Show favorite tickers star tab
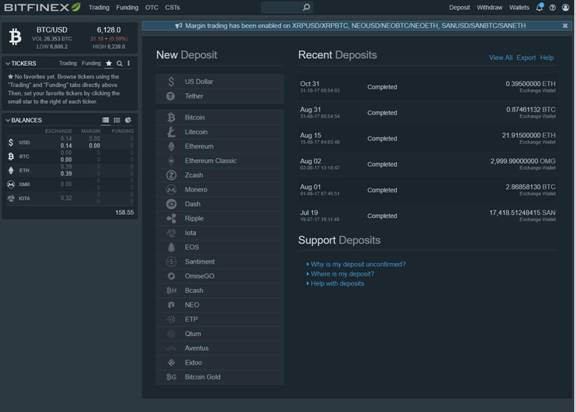The width and height of the screenshot is (576, 412). 109,64
